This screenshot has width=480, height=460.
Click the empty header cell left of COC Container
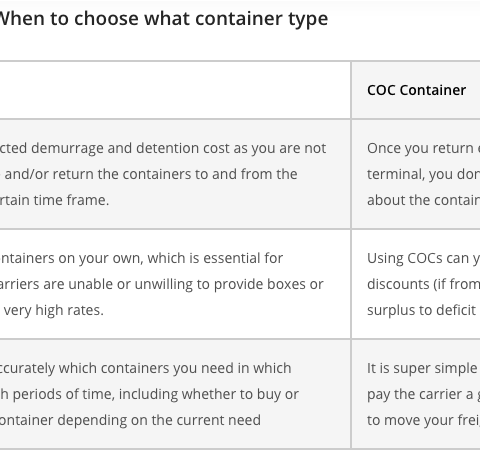point(175,90)
